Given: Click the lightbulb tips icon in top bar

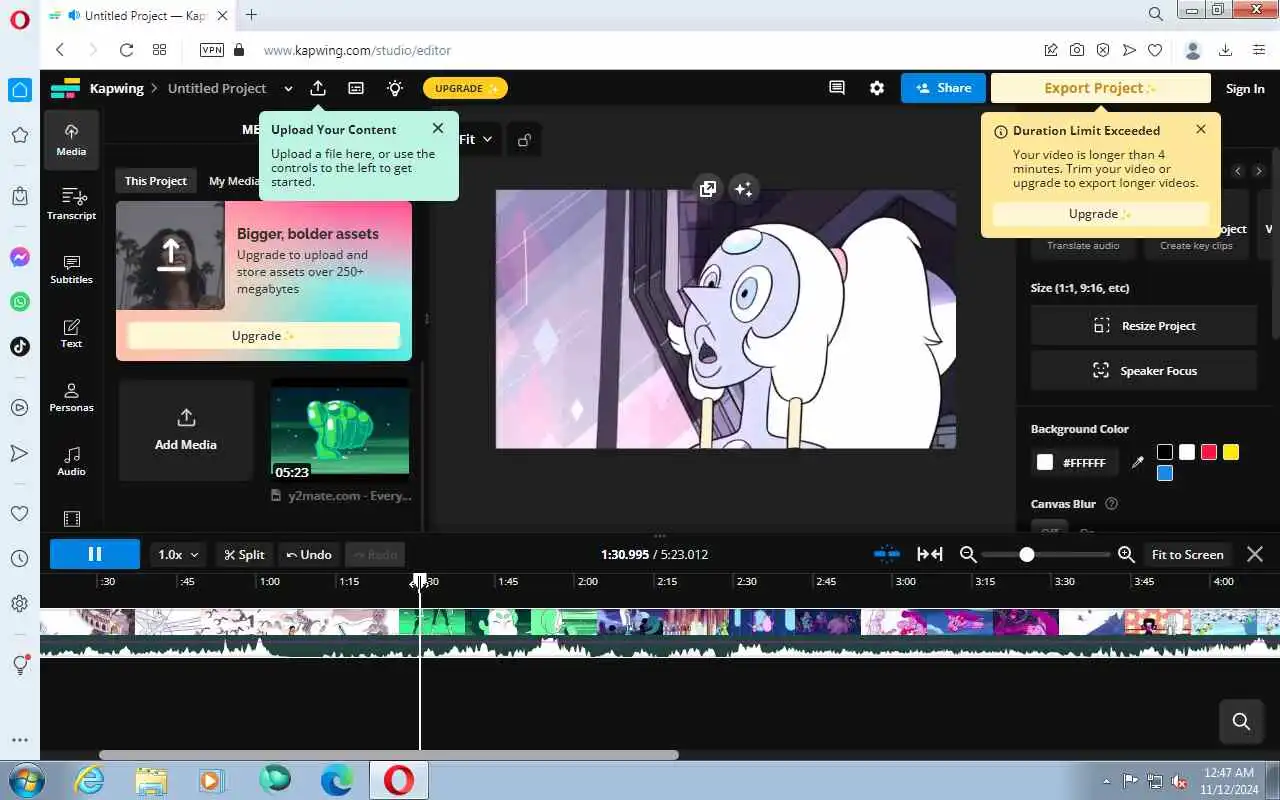Looking at the screenshot, I should (x=395, y=88).
